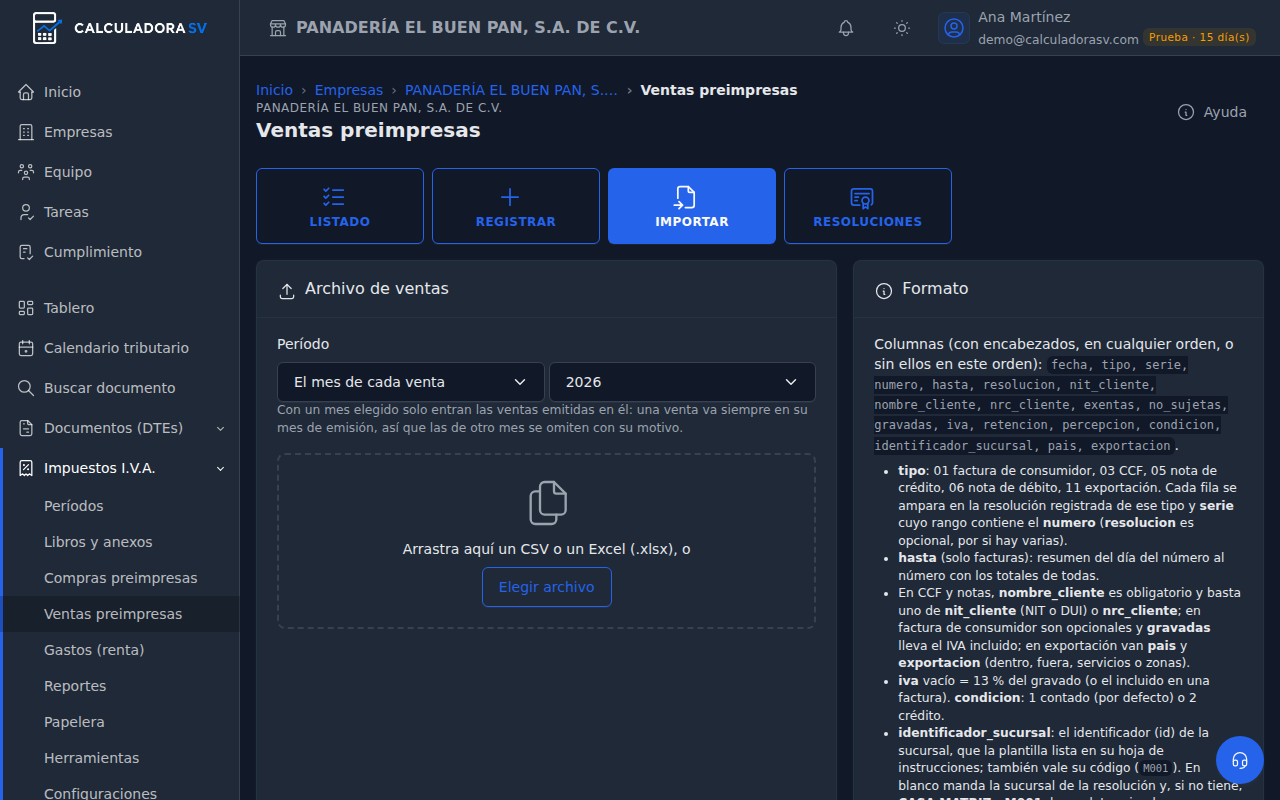Select the Importar tab
This screenshot has height=800, width=1280.
[x=692, y=206]
